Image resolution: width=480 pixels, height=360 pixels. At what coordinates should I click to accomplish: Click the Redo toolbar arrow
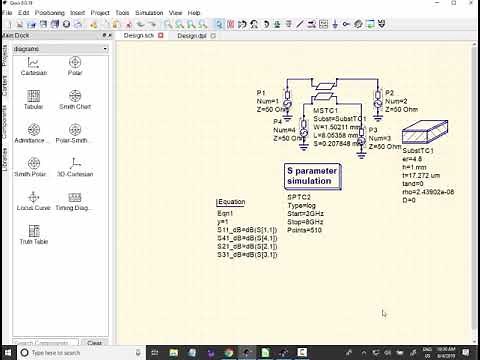(152, 24)
